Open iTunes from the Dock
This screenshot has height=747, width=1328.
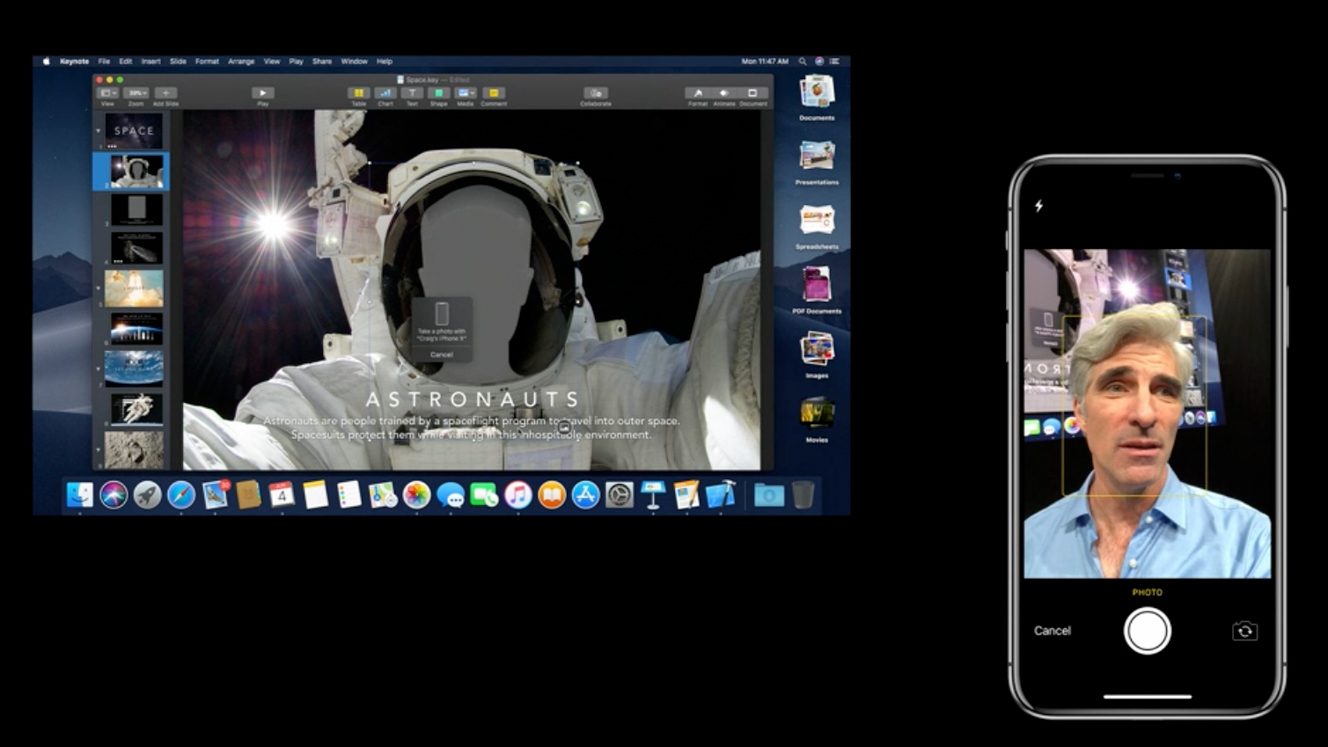pos(518,494)
